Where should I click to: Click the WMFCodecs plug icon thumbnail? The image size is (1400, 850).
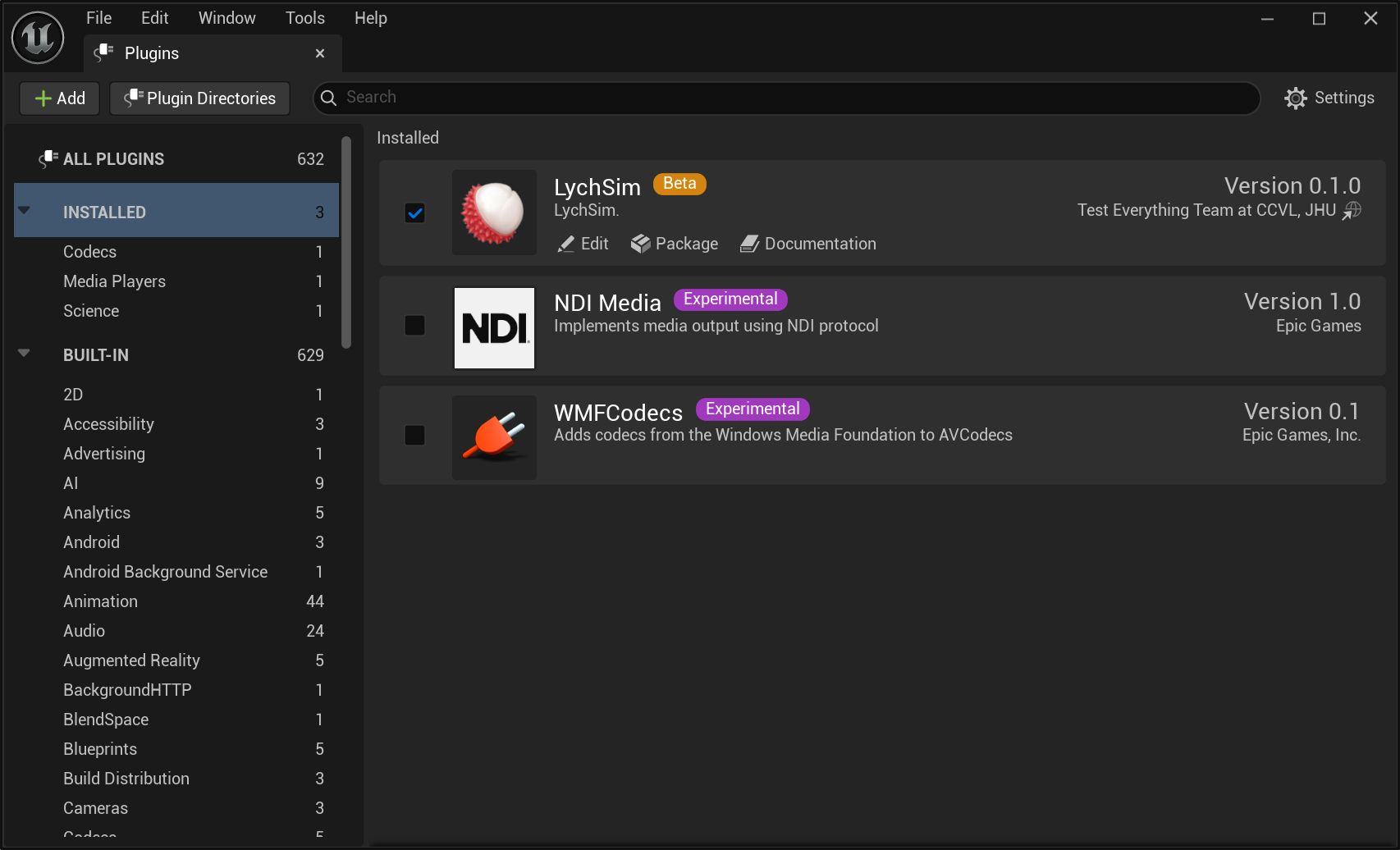click(494, 437)
